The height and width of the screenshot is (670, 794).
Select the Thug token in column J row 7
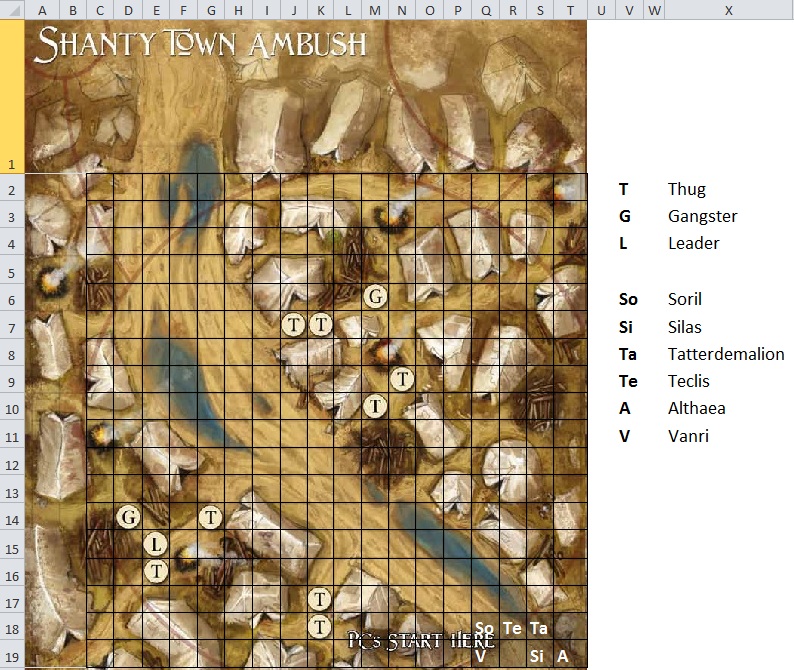point(294,325)
